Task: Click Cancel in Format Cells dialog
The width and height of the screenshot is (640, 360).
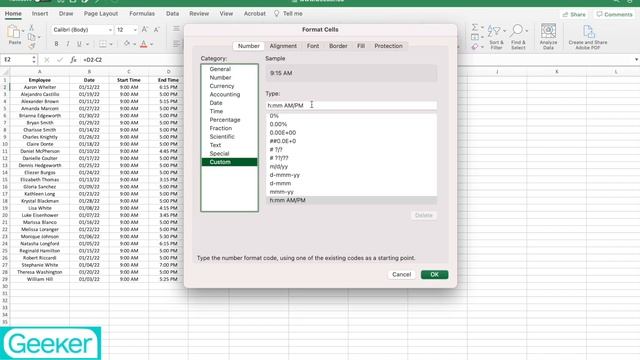Action: click(401, 274)
